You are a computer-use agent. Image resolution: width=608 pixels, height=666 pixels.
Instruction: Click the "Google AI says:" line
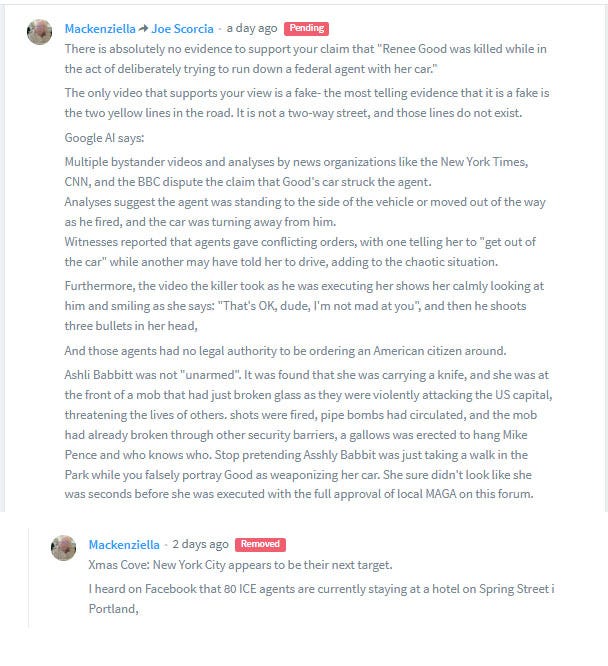[x=104, y=138]
